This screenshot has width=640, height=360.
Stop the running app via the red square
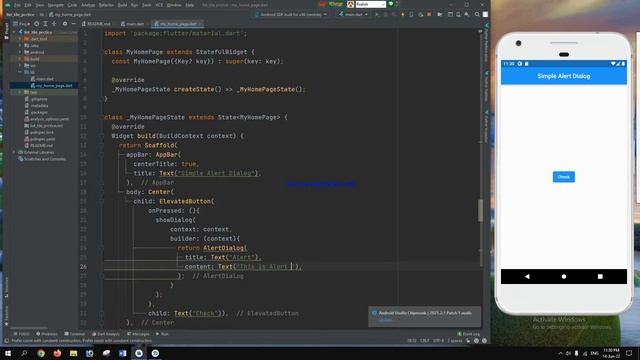click(x=429, y=14)
